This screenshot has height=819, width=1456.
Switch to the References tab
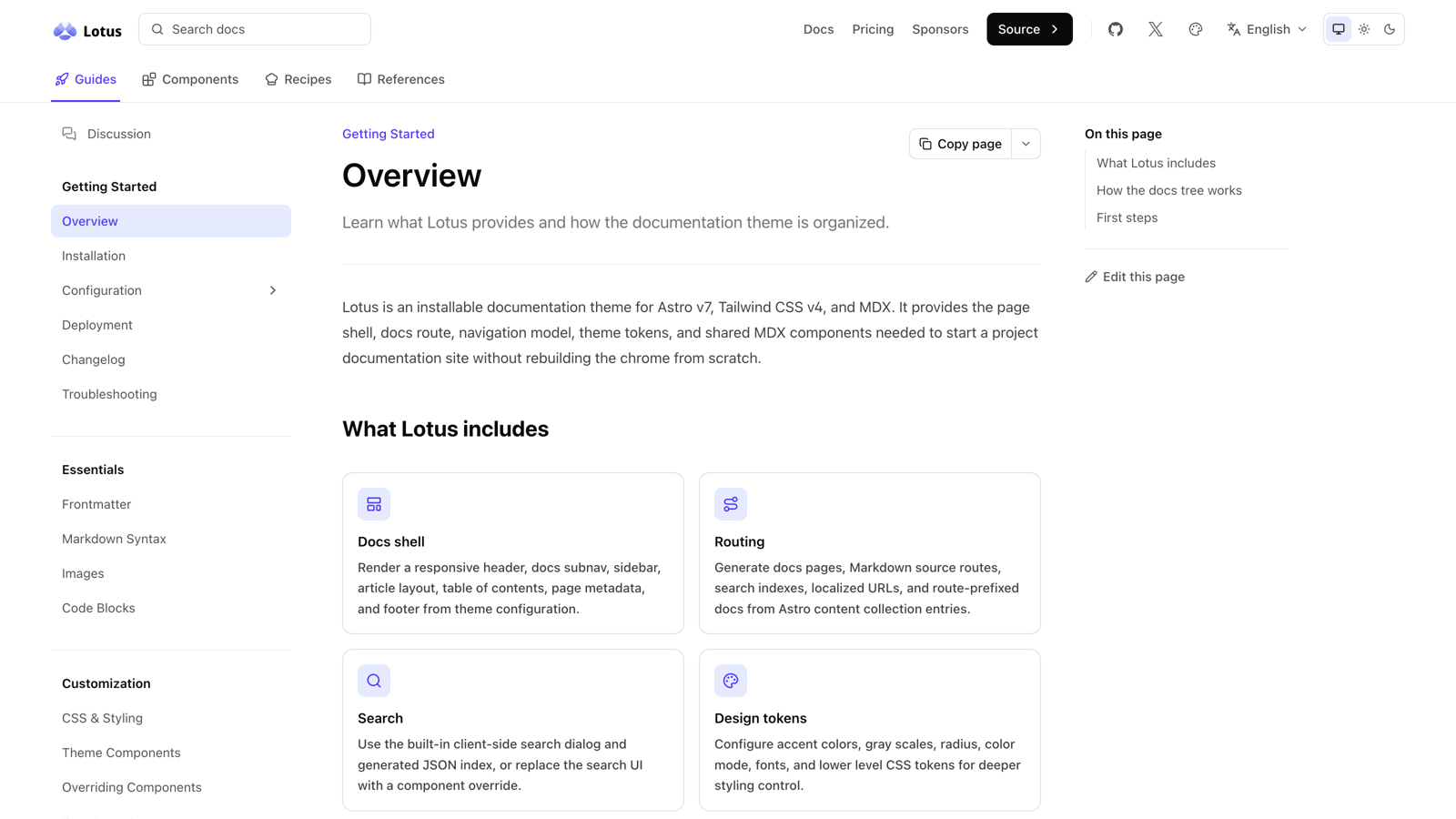coord(401,79)
